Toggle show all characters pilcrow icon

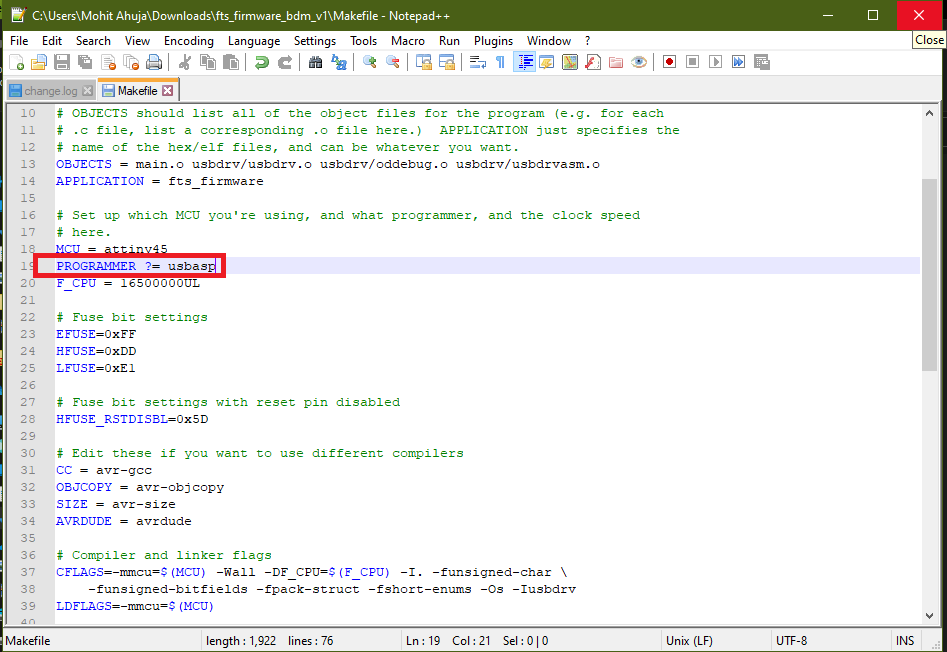[x=501, y=62]
